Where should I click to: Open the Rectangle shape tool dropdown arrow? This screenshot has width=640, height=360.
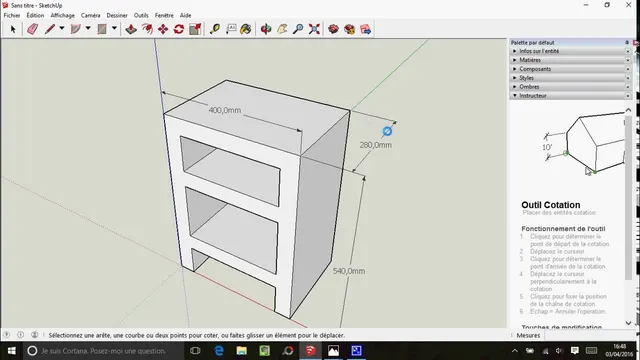click(x=114, y=29)
